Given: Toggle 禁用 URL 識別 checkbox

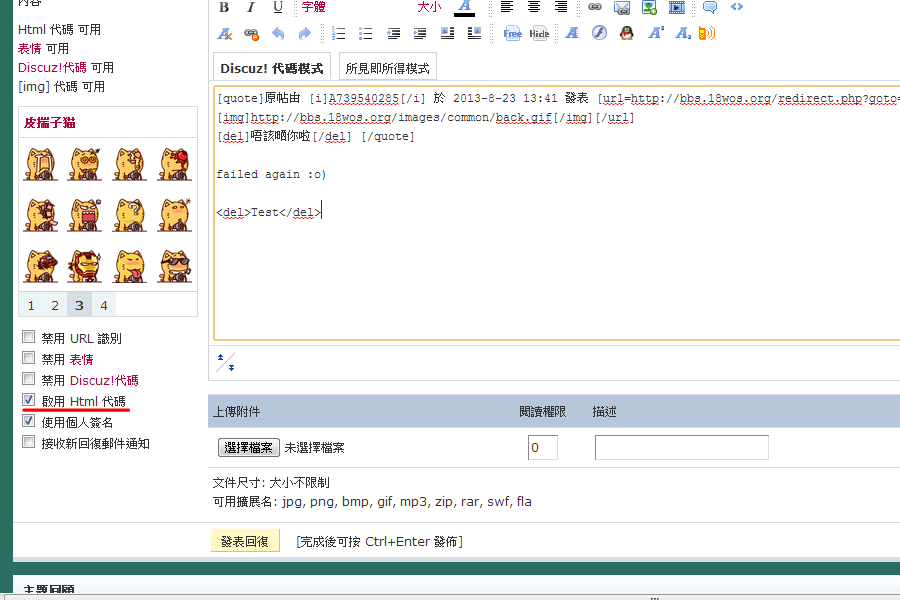Looking at the screenshot, I should click(x=28, y=337).
